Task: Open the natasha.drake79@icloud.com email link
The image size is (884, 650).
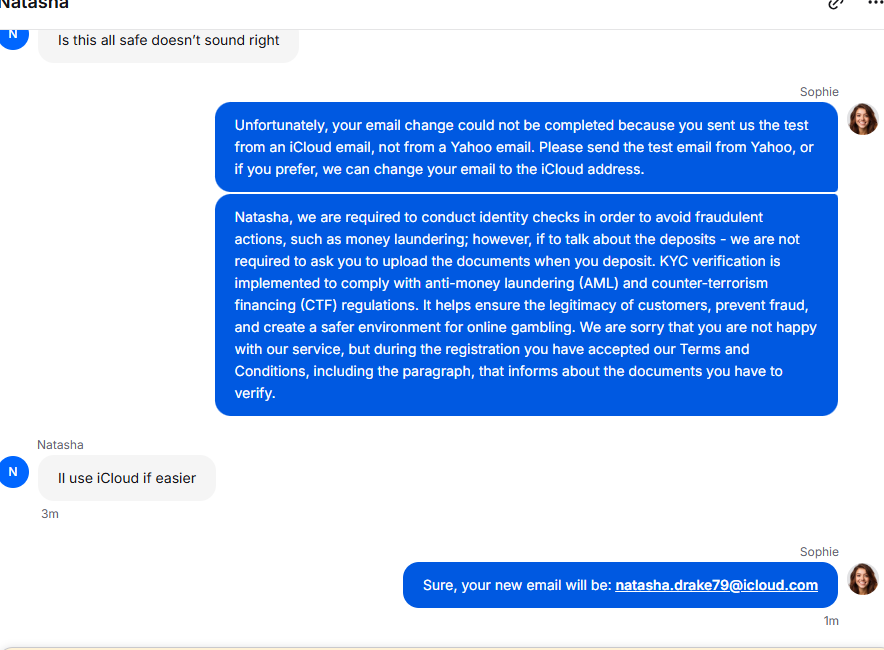Action: 716,585
